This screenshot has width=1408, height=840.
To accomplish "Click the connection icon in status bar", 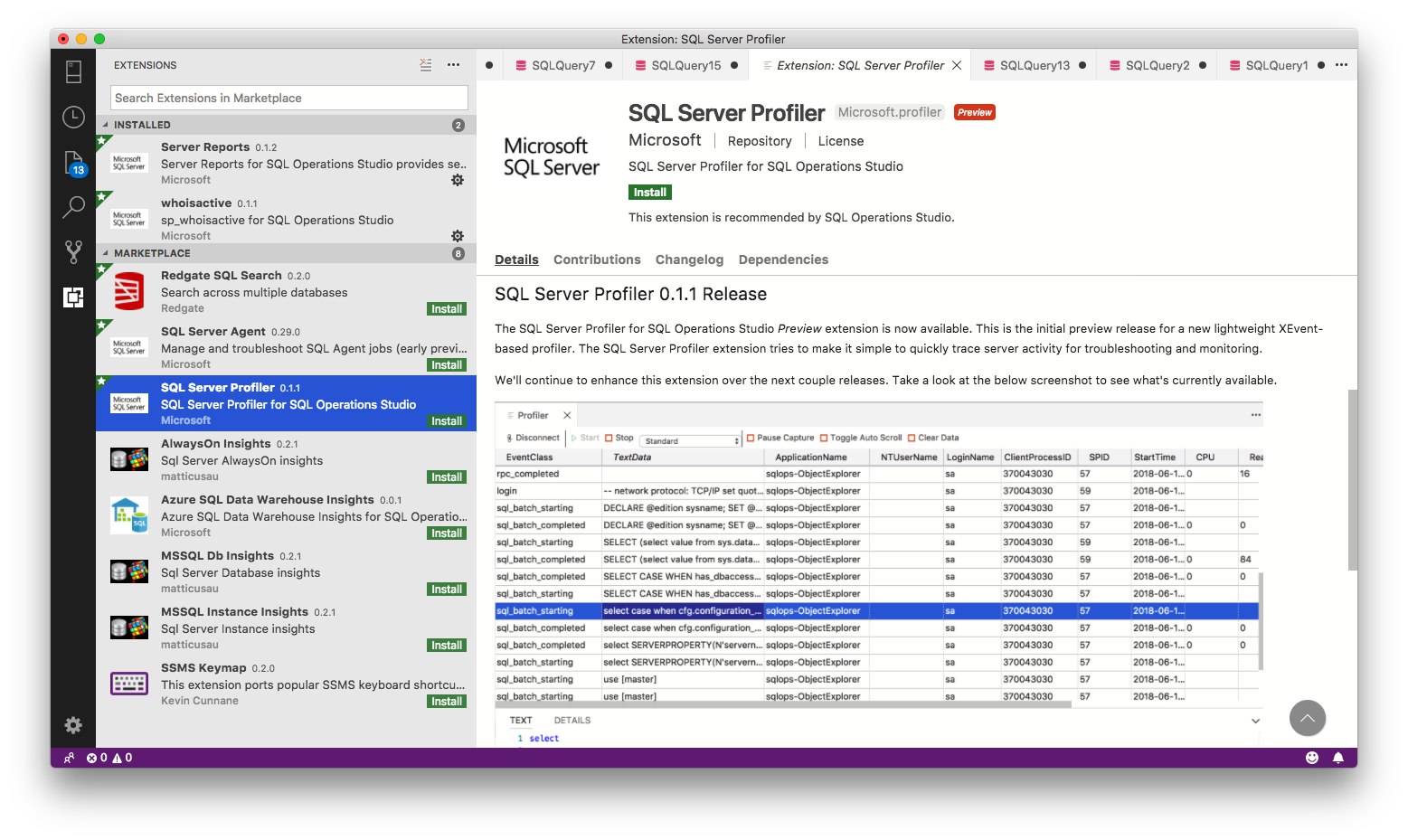I will pos(69,758).
